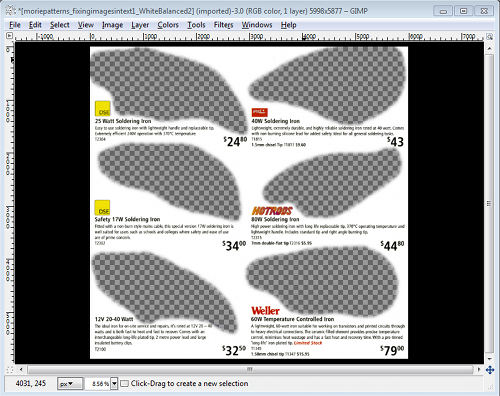This screenshot has width=500, height=396.
Task: Click the '$43' price on the canvas
Action: click(395, 142)
